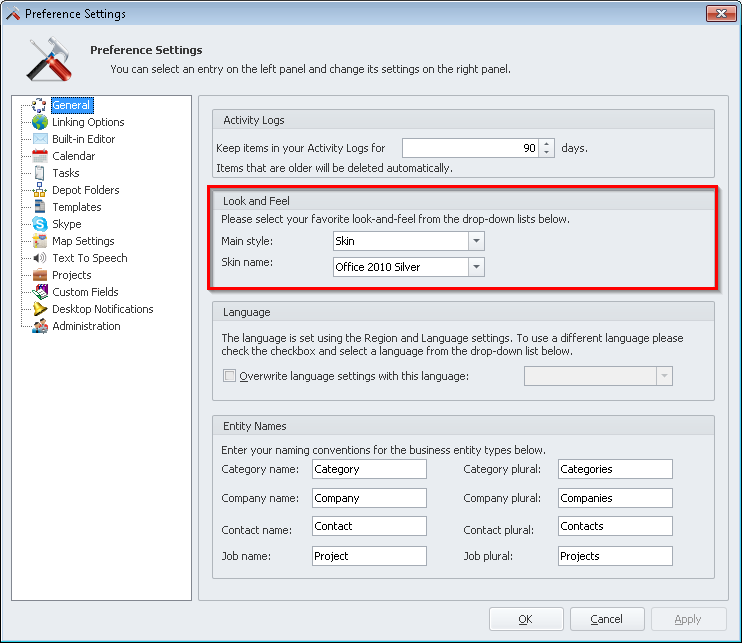This screenshot has width=742, height=643.
Task: Enable overwrite language settings checkbox
Action: (230, 376)
